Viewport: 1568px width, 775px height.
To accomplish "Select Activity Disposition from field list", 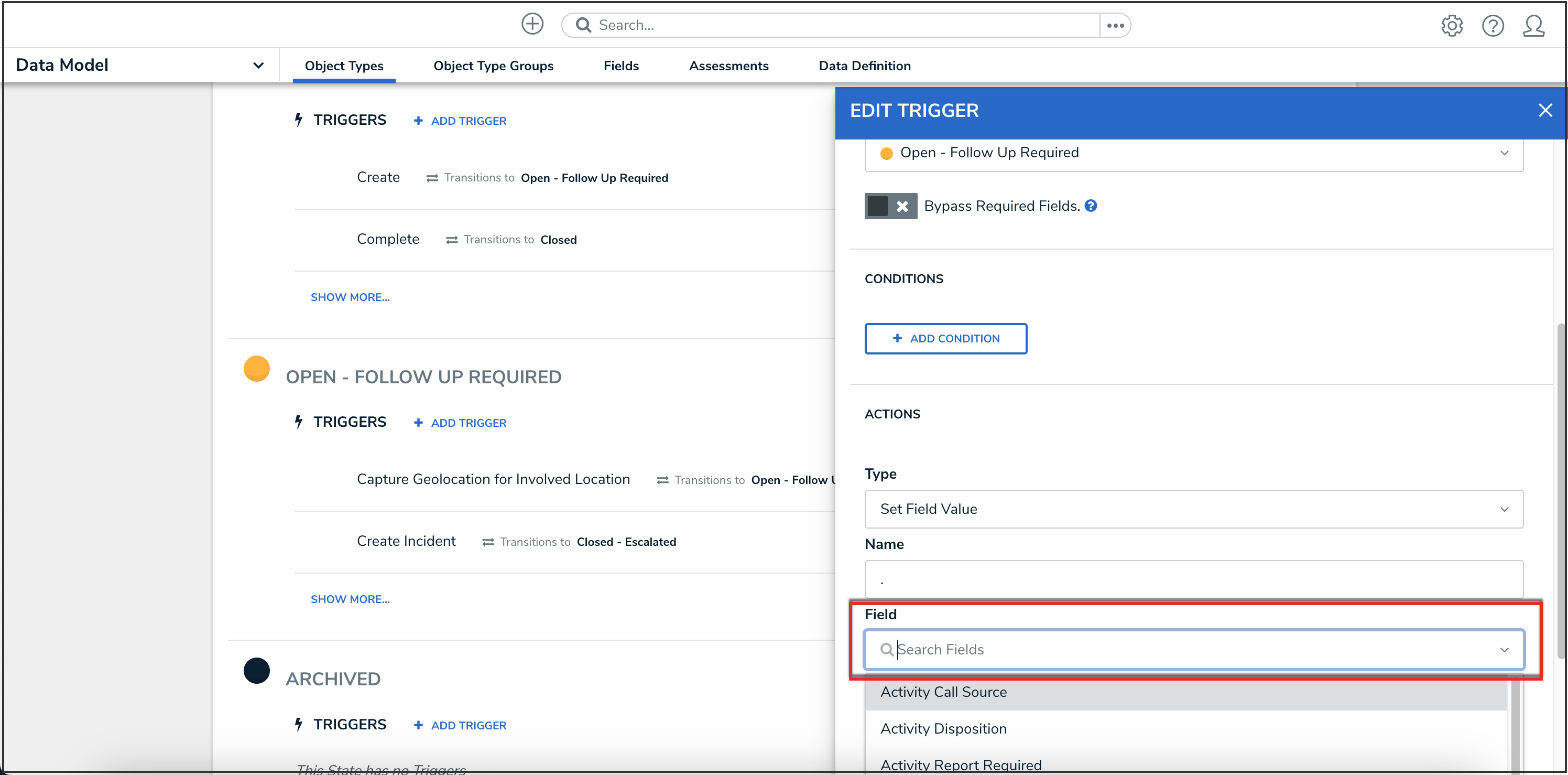I will (943, 729).
